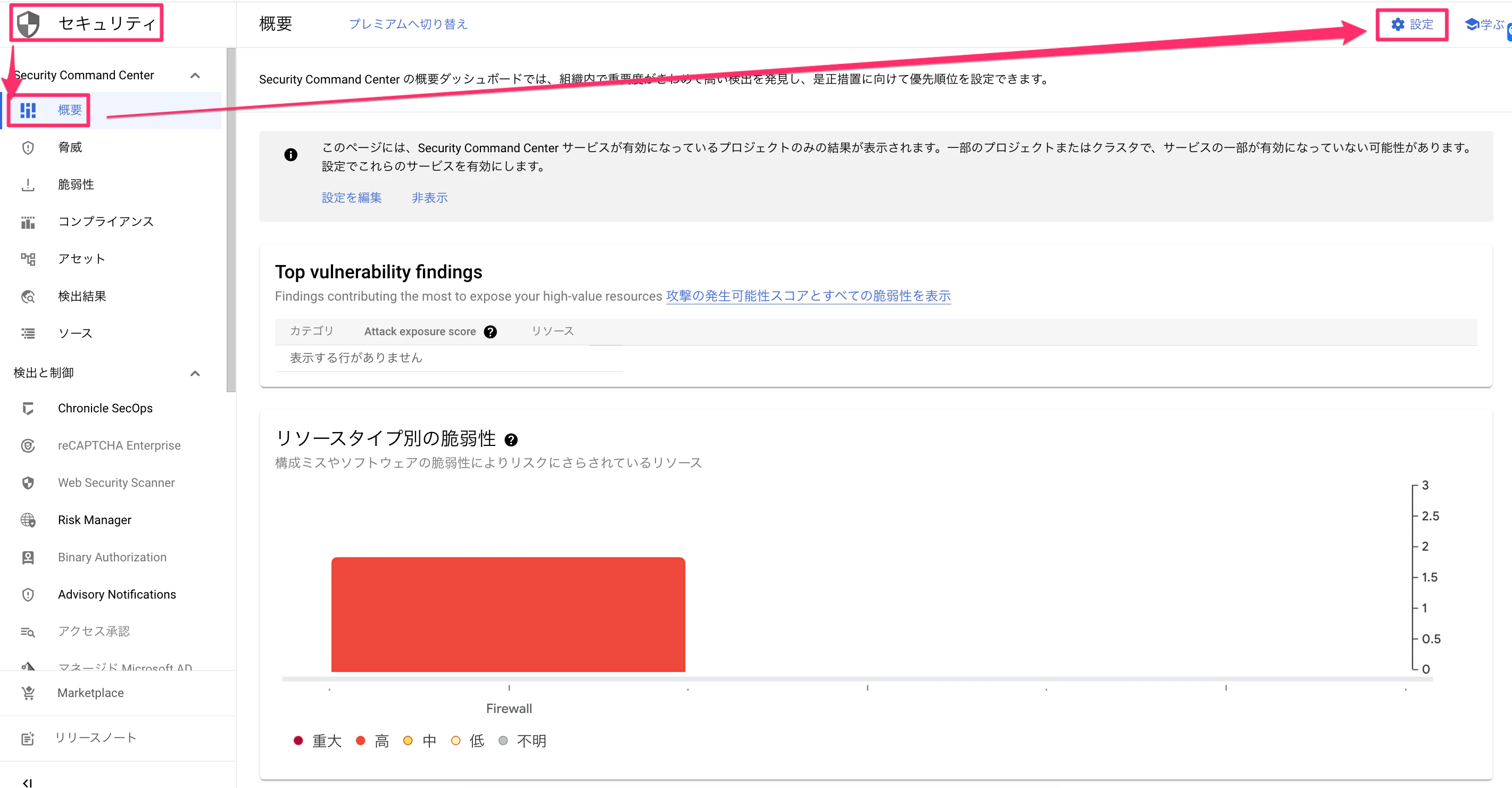Open the 脅威 menu item

pos(110,147)
